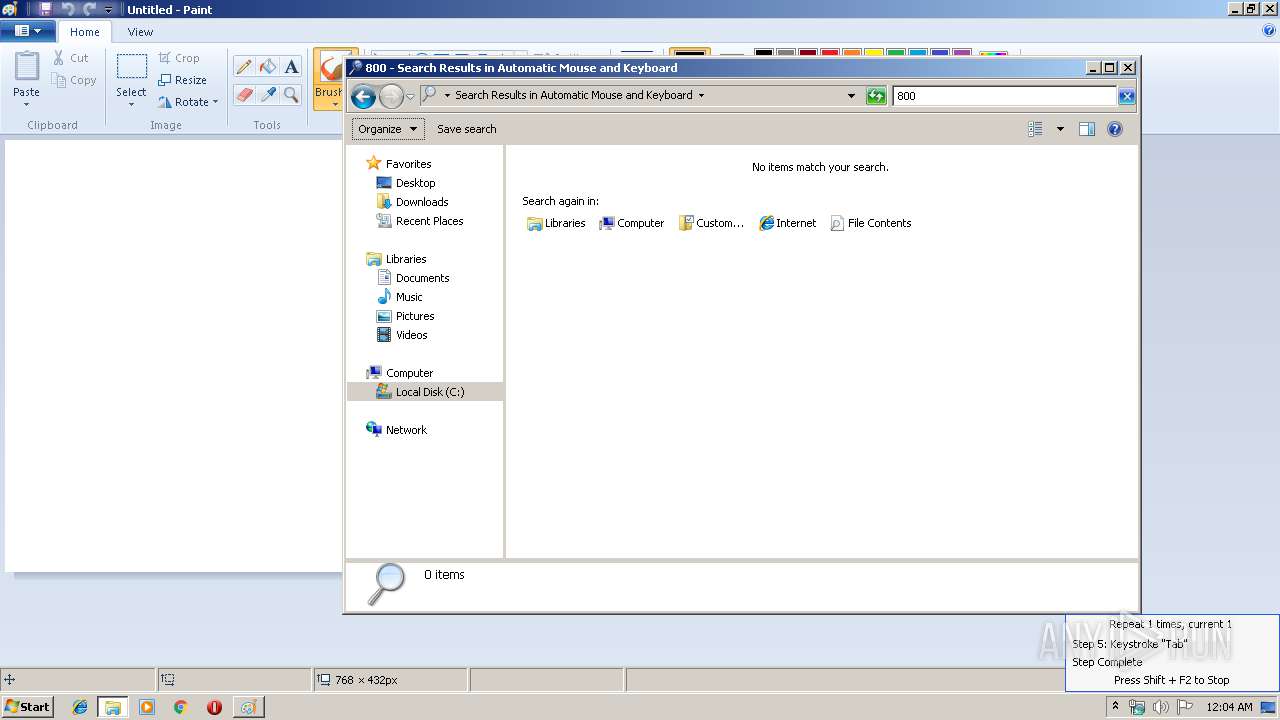Image resolution: width=1280 pixels, height=720 pixels.
Task: Clear the search with the X button
Action: click(1126, 96)
